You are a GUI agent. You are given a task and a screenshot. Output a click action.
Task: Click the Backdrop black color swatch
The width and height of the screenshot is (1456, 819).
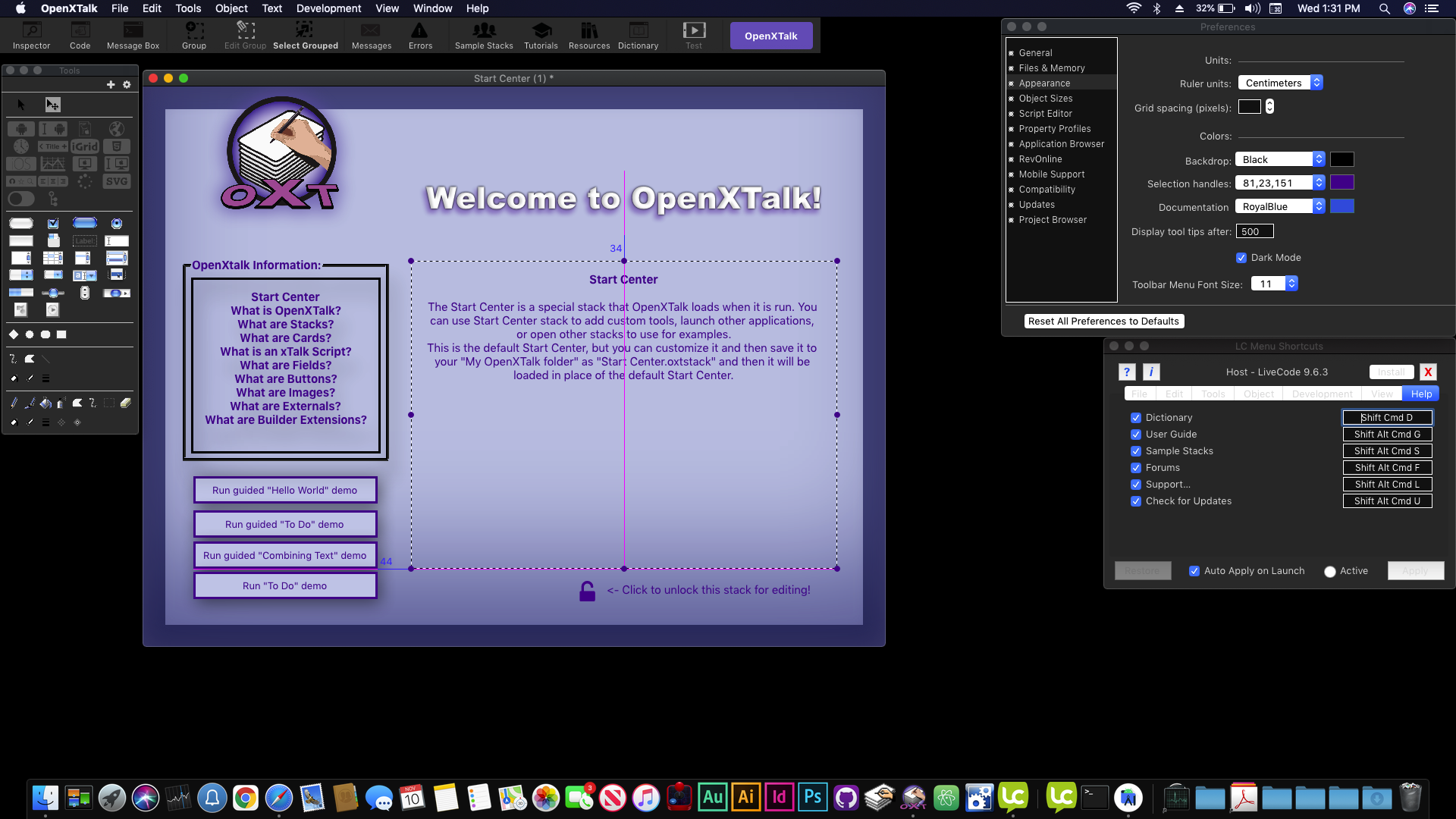(x=1341, y=159)
